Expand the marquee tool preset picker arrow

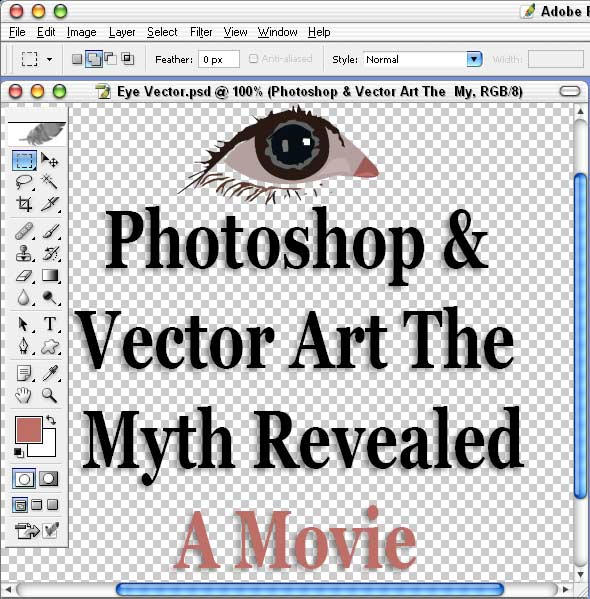[x=49, y=59]
